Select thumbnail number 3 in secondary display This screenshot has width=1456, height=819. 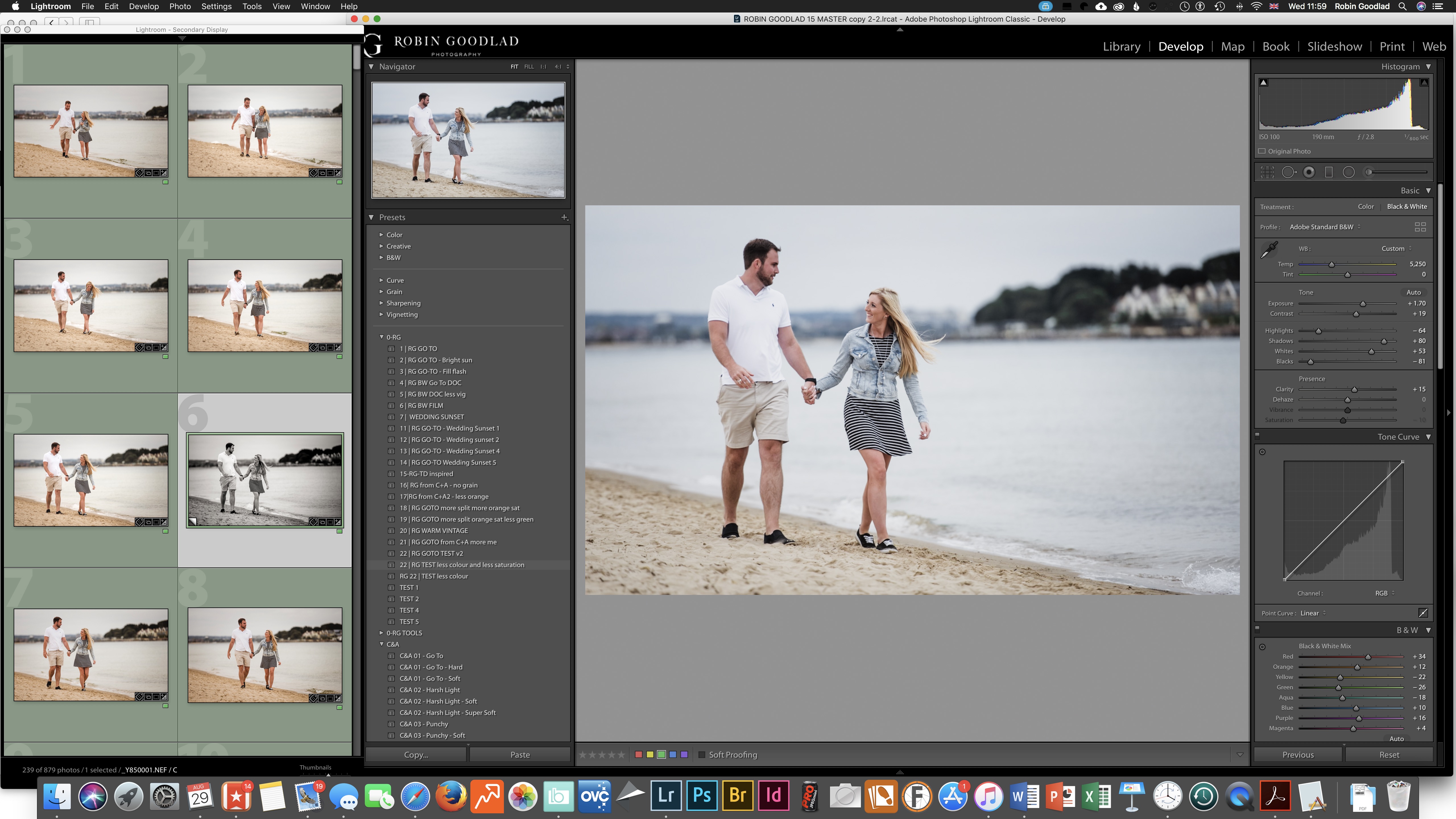click(91, 306)
